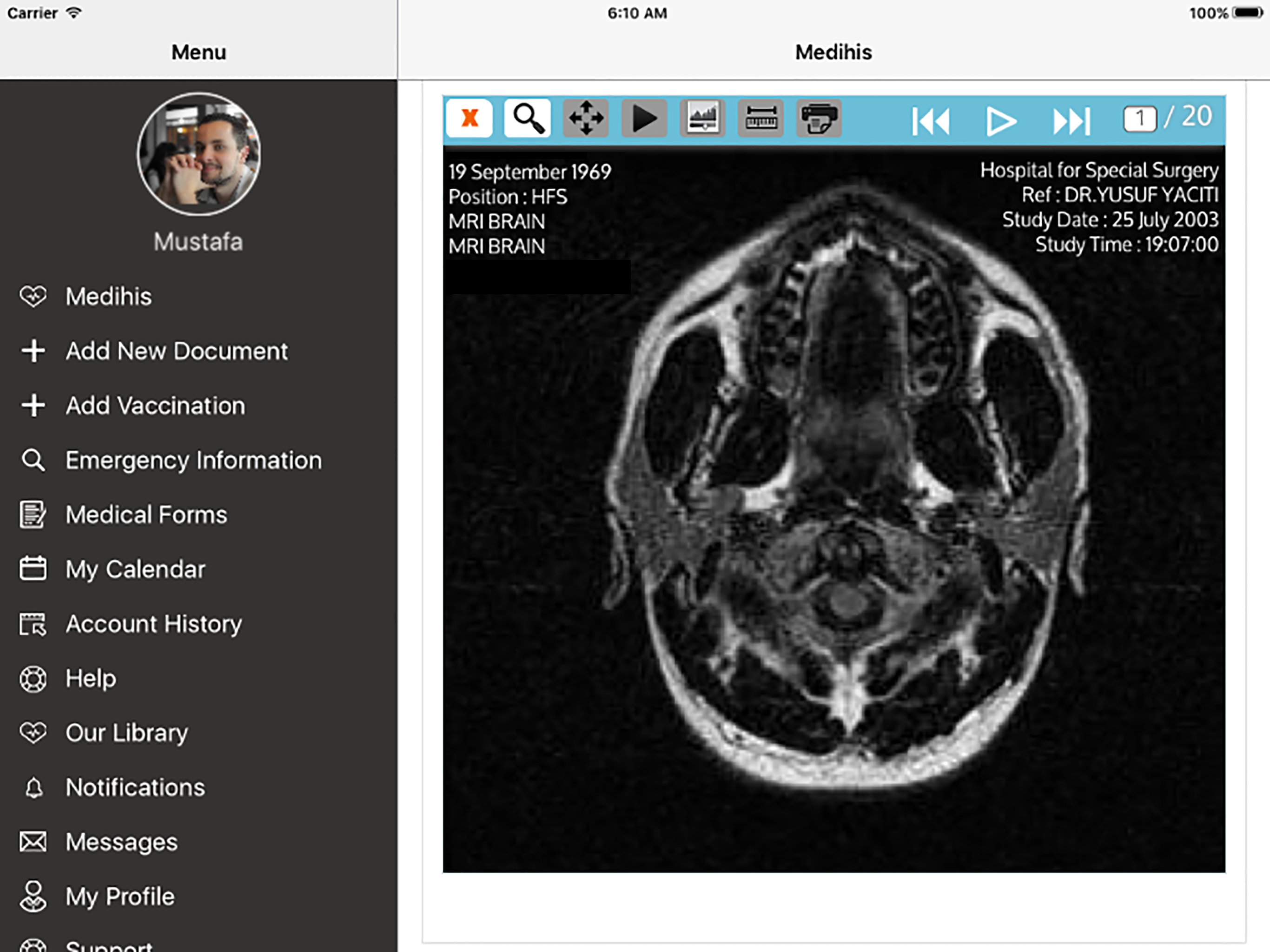Open Emergency Information from menu

(x=198, y=460)
